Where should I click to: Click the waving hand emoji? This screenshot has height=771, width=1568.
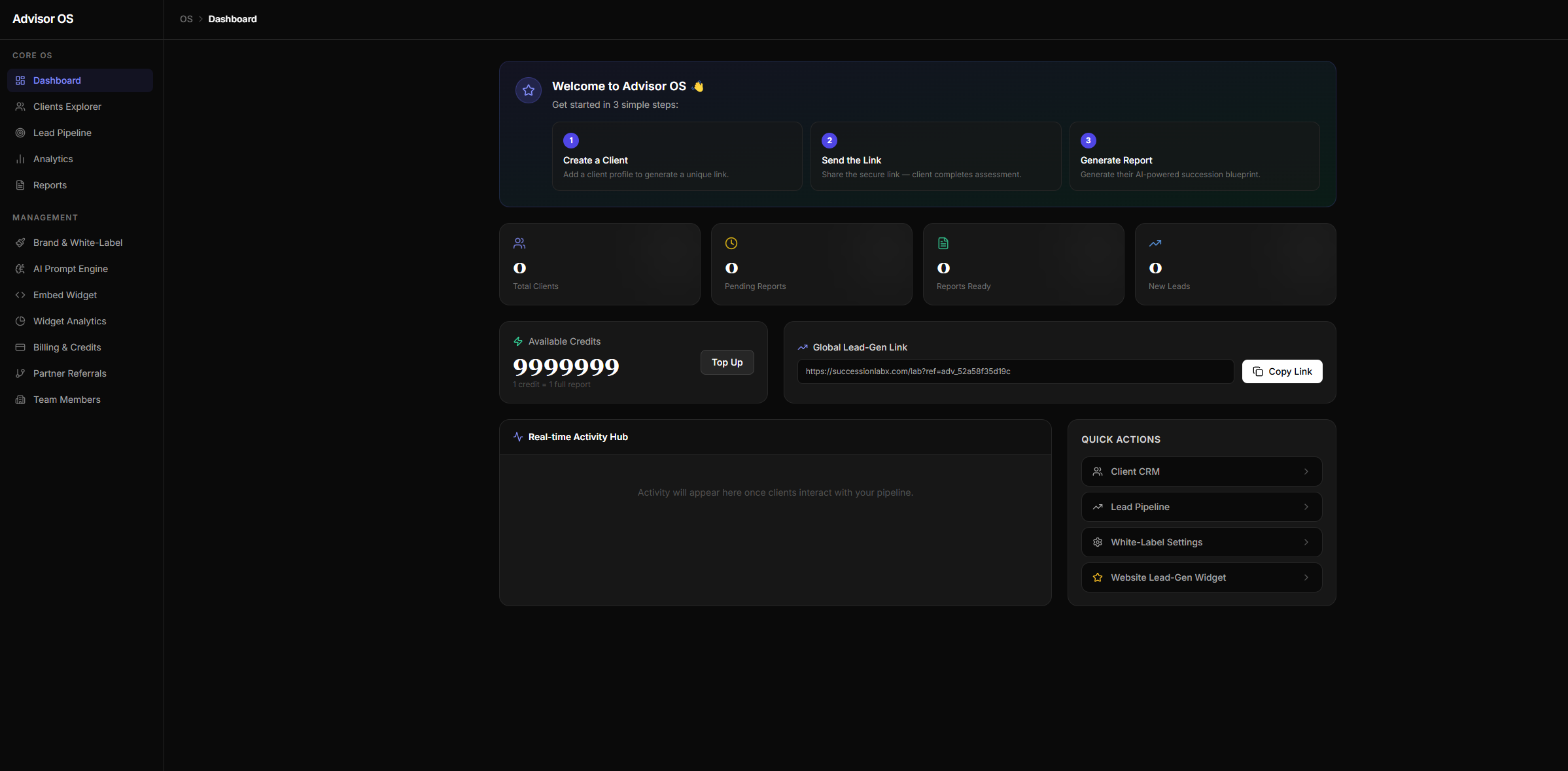point(698,86)
